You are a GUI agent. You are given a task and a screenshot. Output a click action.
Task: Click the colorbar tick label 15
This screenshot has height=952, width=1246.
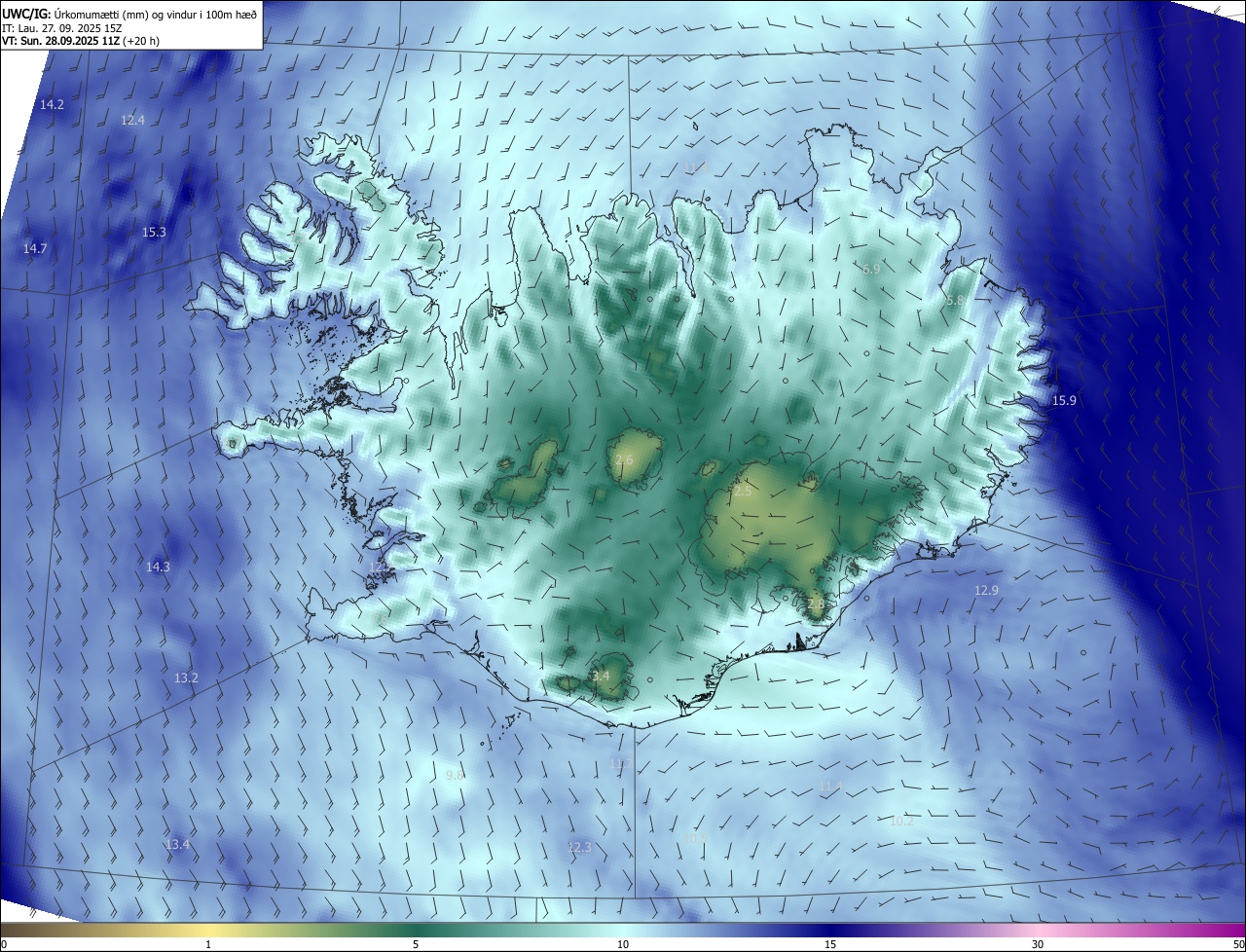click(x=830, y=945)
